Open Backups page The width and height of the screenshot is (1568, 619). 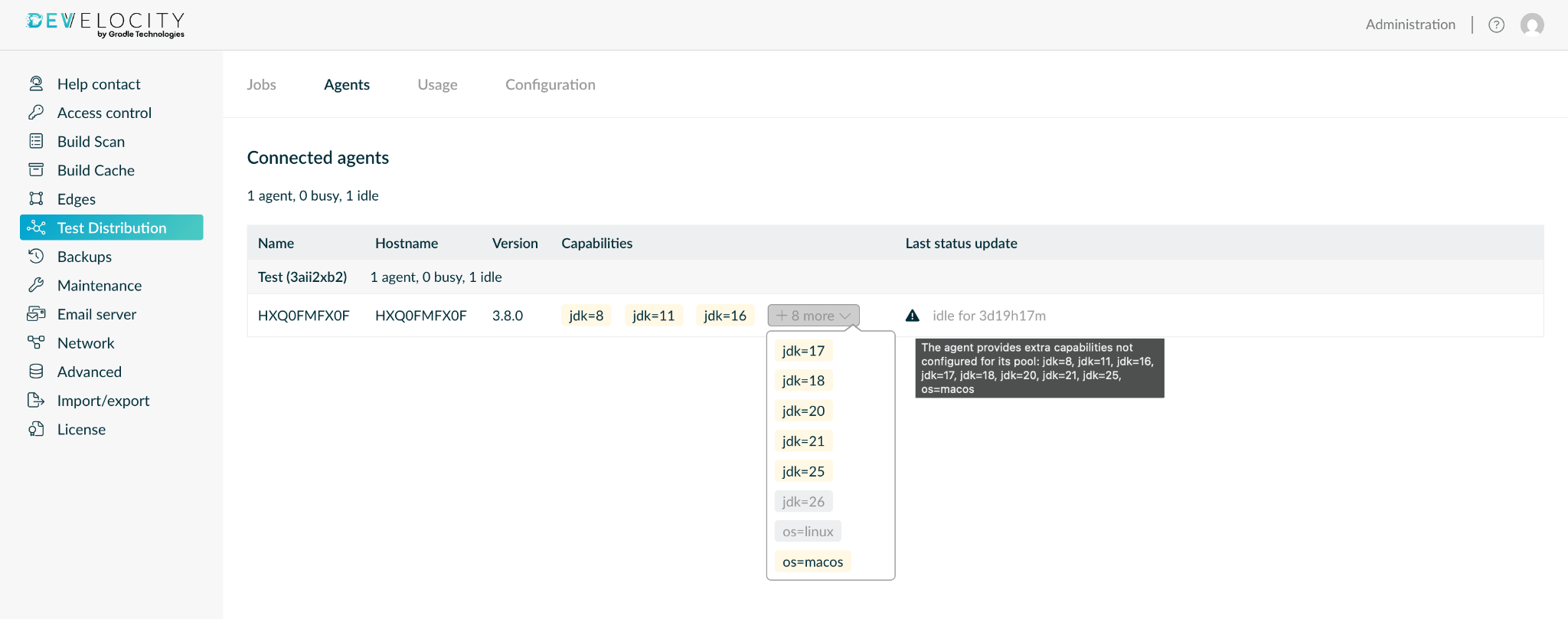[x=112, y=257]
